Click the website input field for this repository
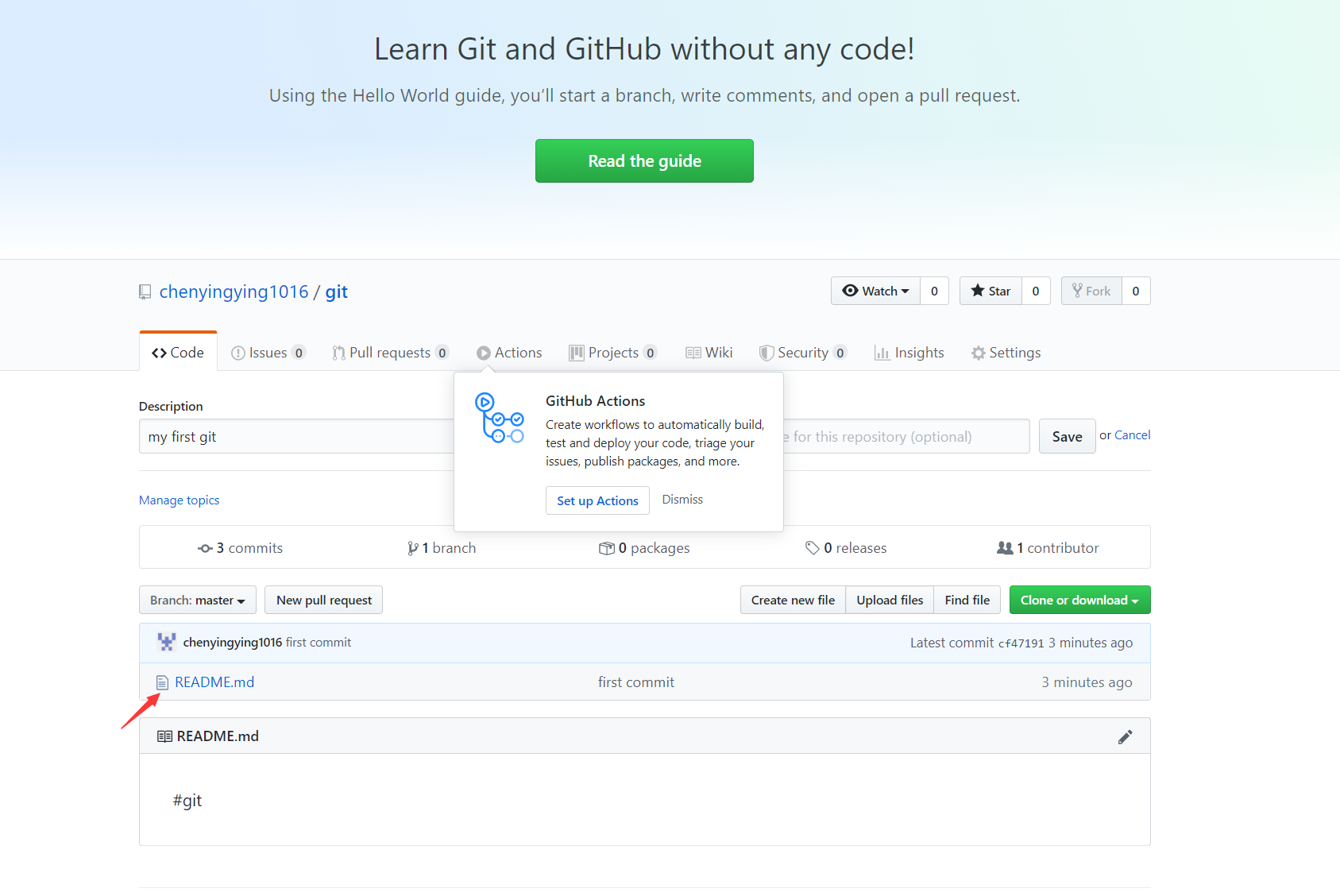Viewport: 1340px width, 896px height. coord(906,436)
